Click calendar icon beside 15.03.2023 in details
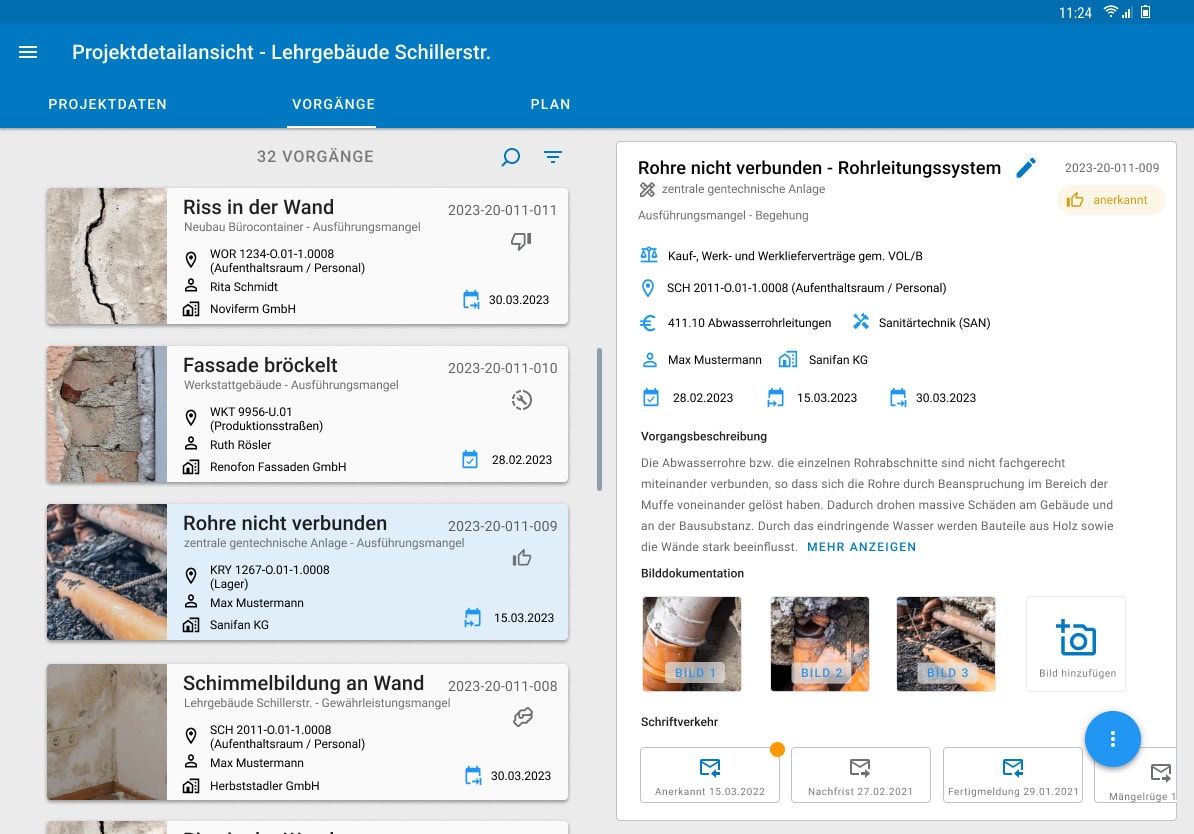1194x834 pixels. tap(775, 398)
